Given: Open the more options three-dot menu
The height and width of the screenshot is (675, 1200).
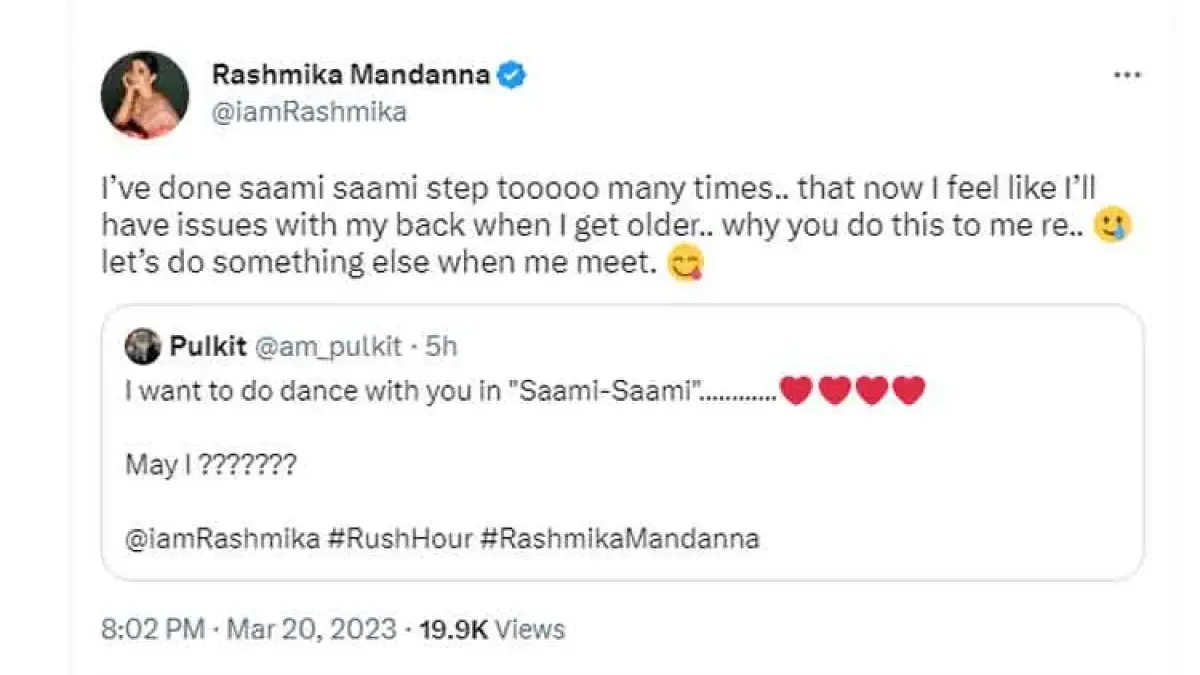Looking at the screenshot, I should pos(1127,76).
